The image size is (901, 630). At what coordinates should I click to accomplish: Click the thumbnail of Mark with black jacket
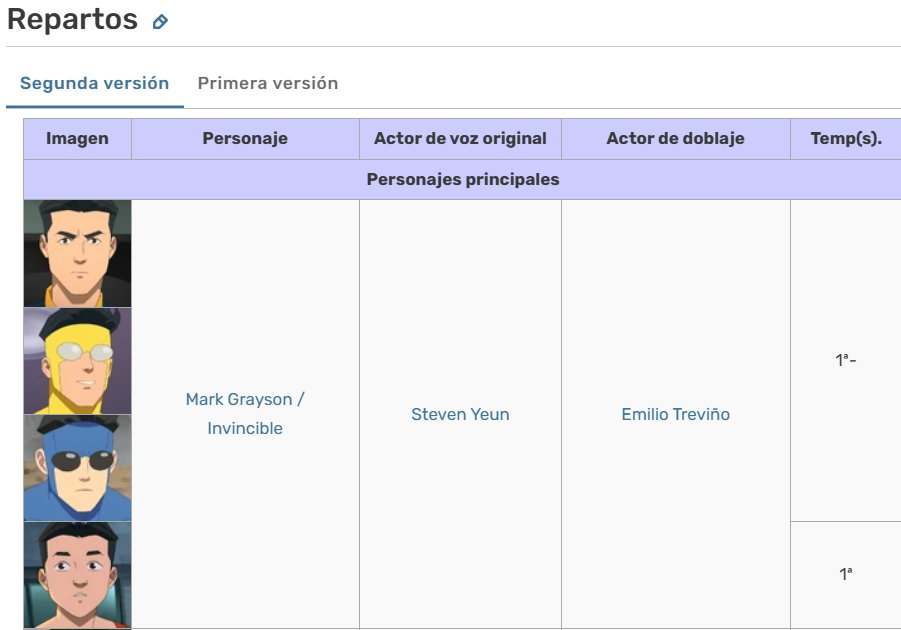pos(78,253)
